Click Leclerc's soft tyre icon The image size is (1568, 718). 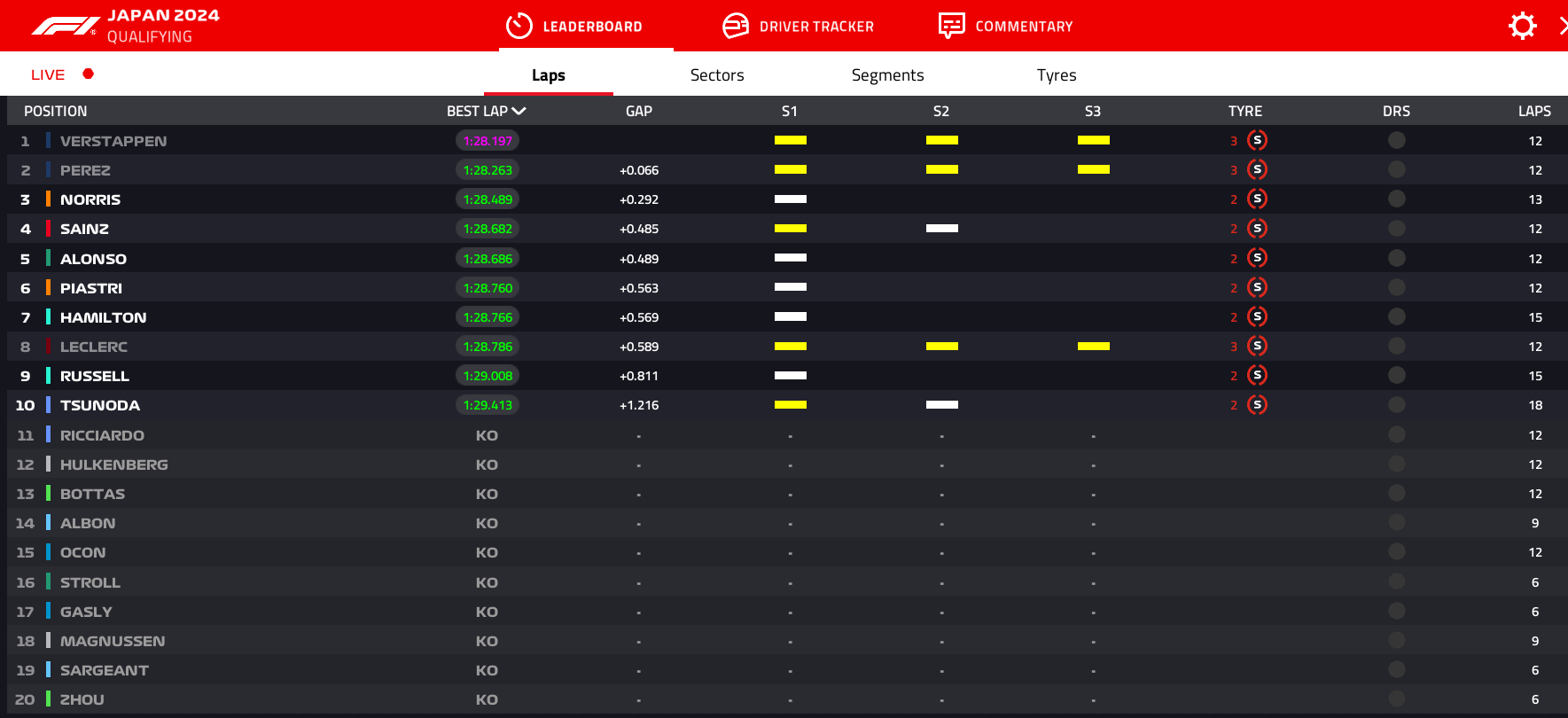(x=1257, y=346)
